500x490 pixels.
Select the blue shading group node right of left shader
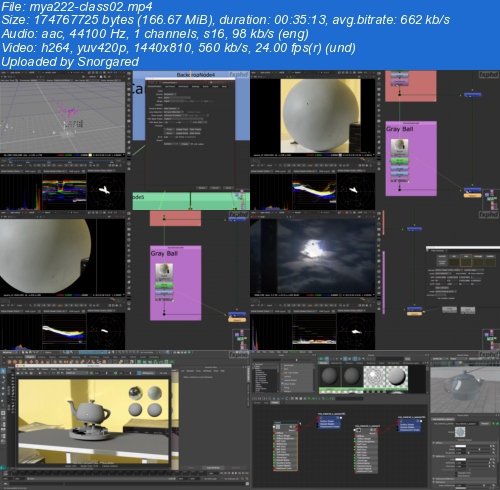pyautogui.click(x=329, y=422)
